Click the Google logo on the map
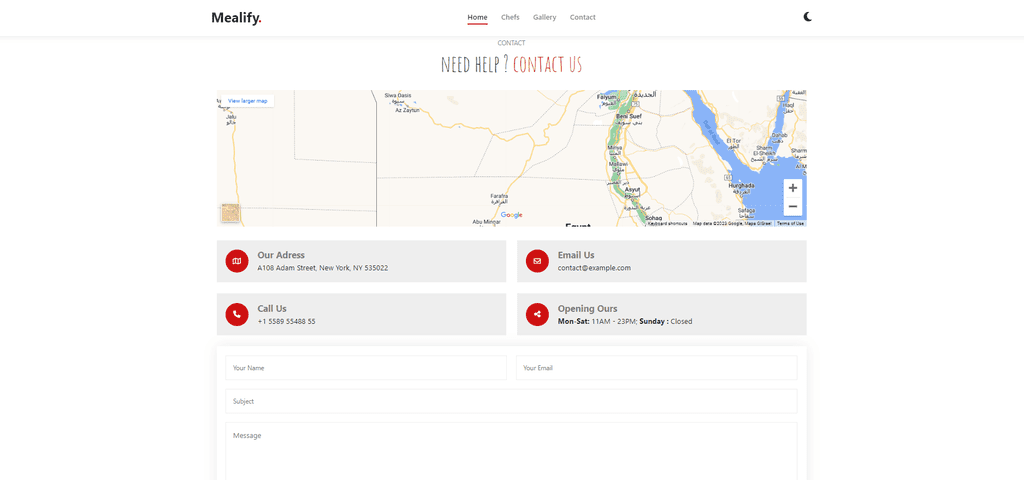This screenshot has width=1024, height=480. 512,215
